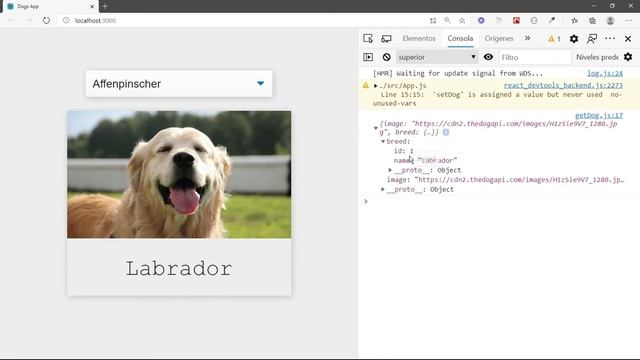The width and height of the screenshot is (640, 360).
Task: Clear the console
Action: pyautogui.click(x=387, y=57)
